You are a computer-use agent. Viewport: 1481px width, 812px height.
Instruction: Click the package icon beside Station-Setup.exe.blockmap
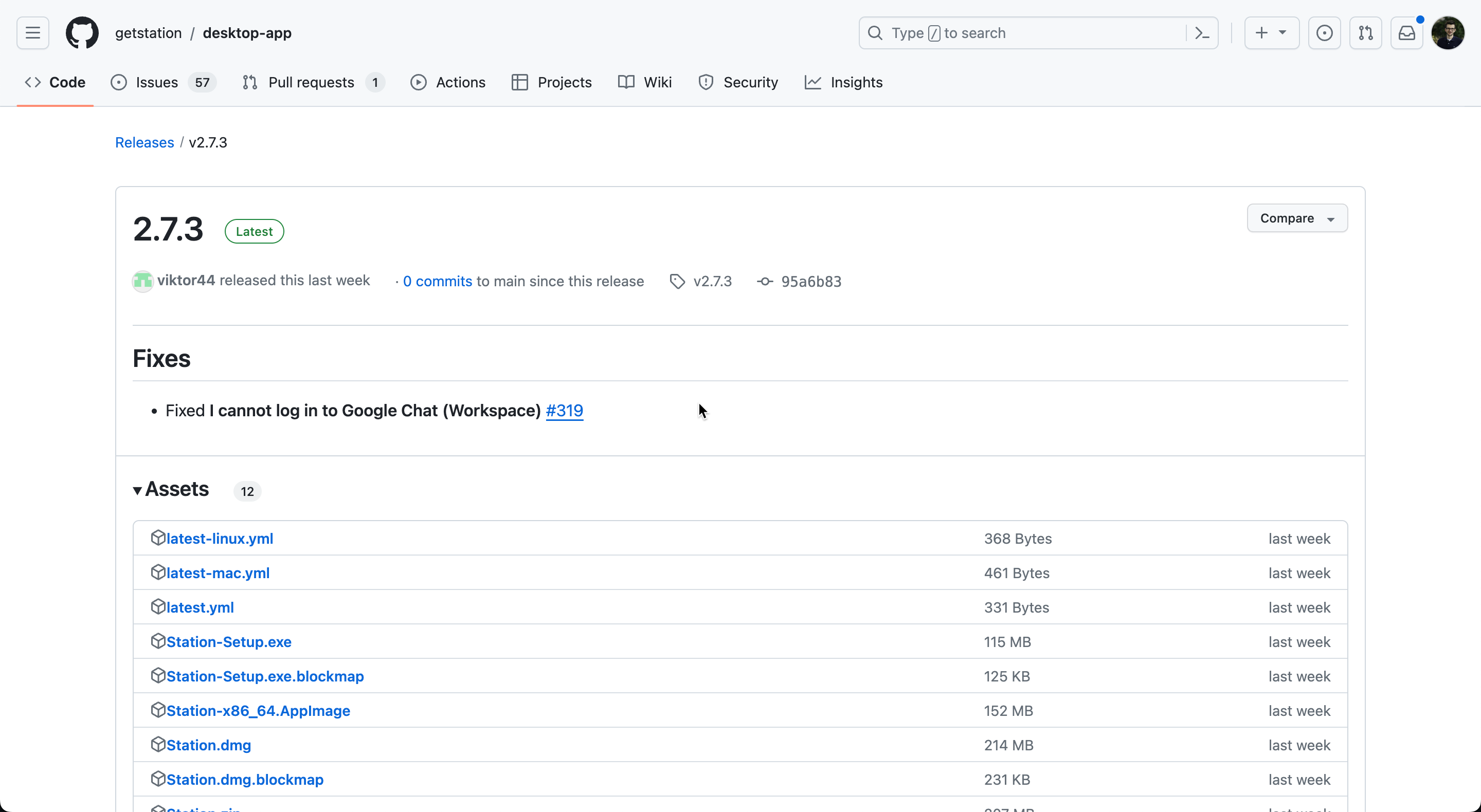pos(158,676)
